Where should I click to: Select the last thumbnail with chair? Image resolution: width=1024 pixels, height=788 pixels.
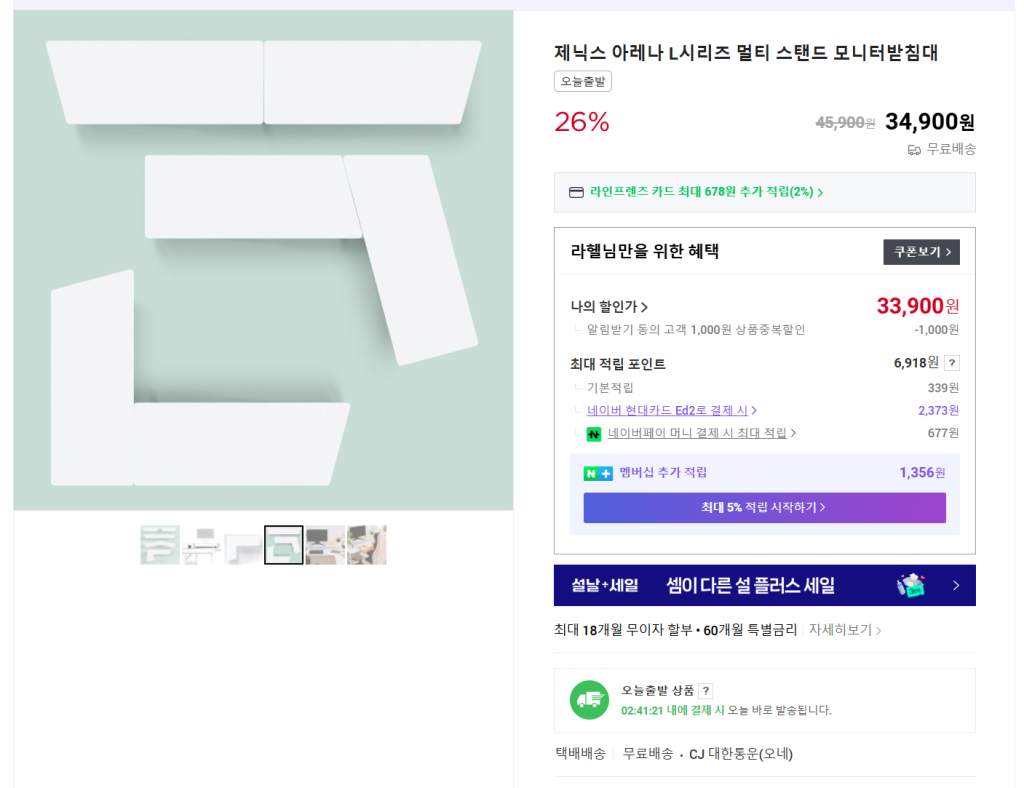366,545
